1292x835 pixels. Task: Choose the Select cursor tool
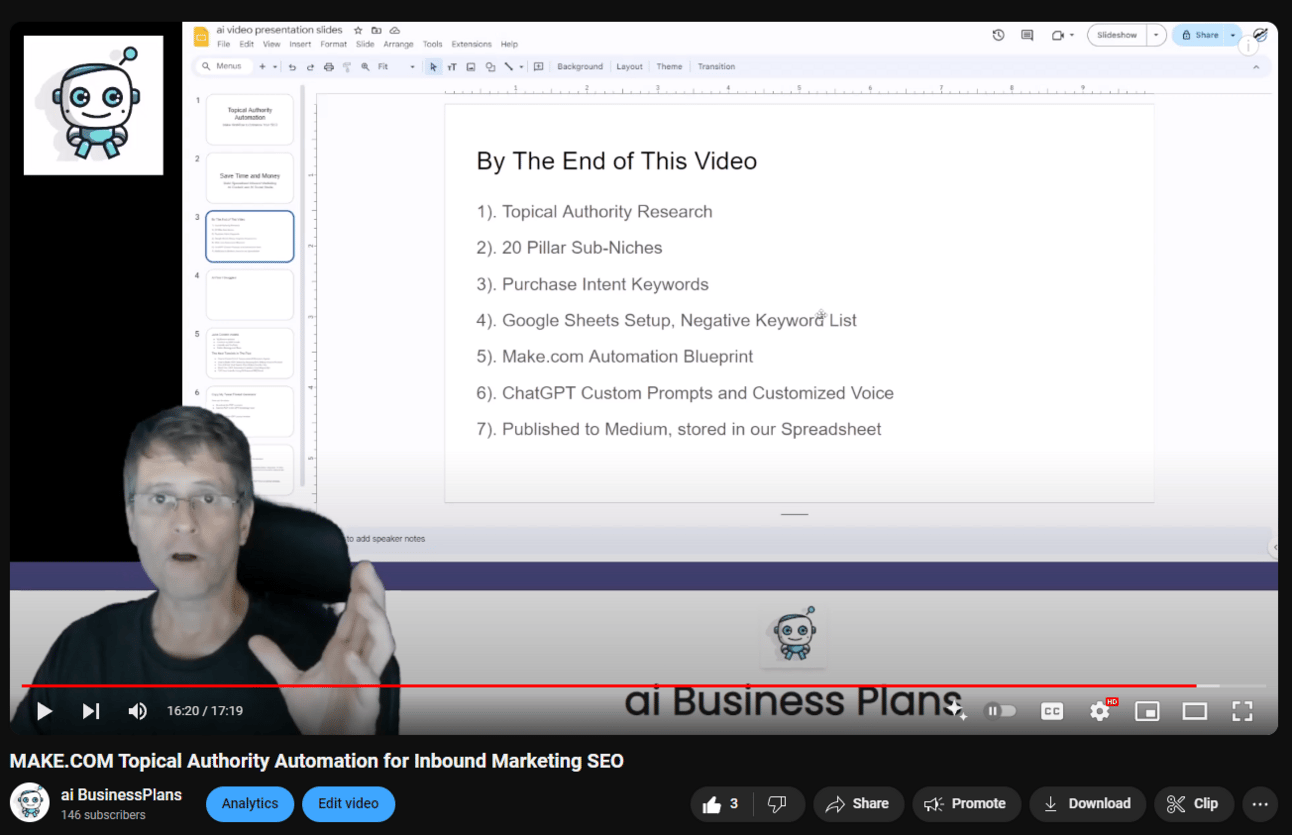coord(433,67)
